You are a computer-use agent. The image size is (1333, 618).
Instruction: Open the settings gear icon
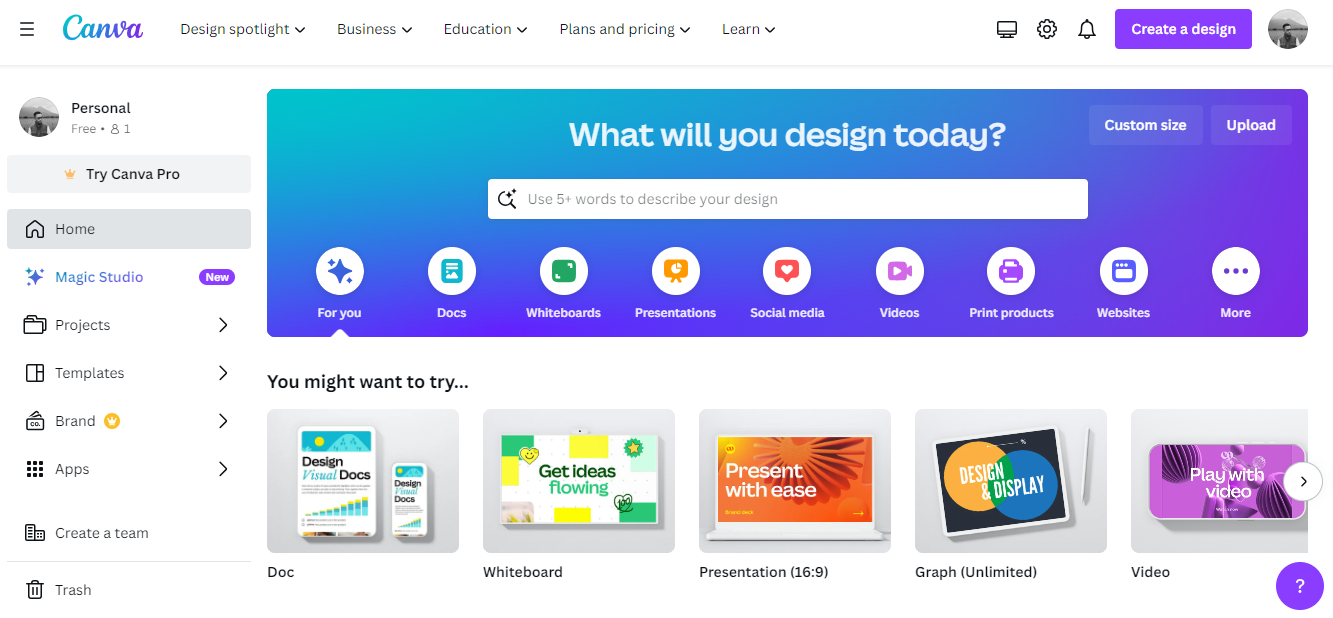[1047, 30]
